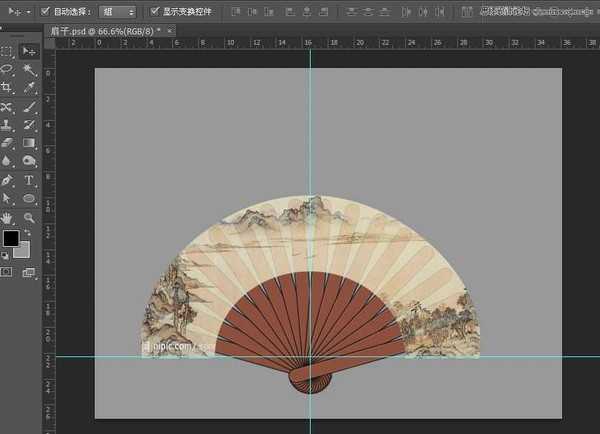
Task: Activate the Pen tool
Action: [x=7, y=180]
